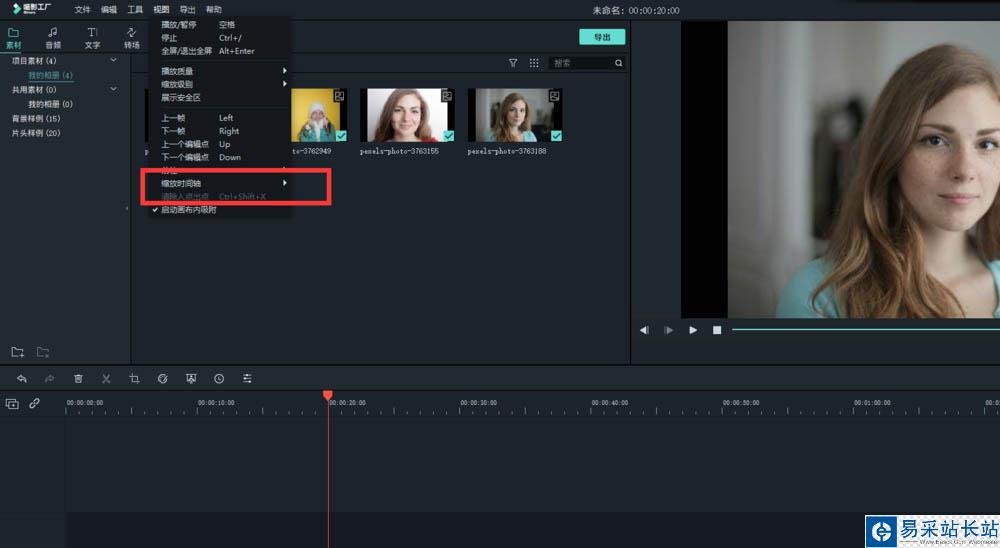Choose 停止 from the menu

click(220, 38)
